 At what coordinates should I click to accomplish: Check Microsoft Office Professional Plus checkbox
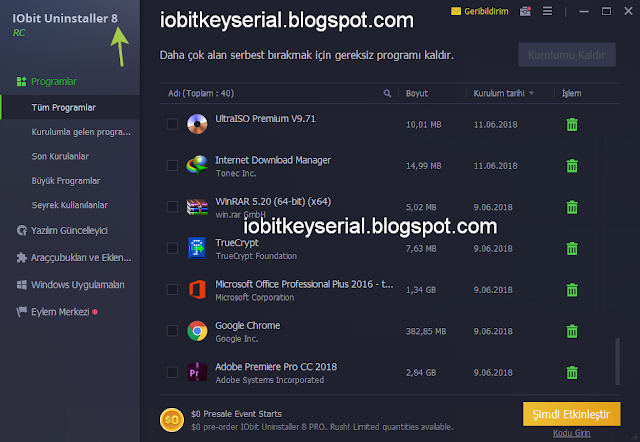[172, 289]
